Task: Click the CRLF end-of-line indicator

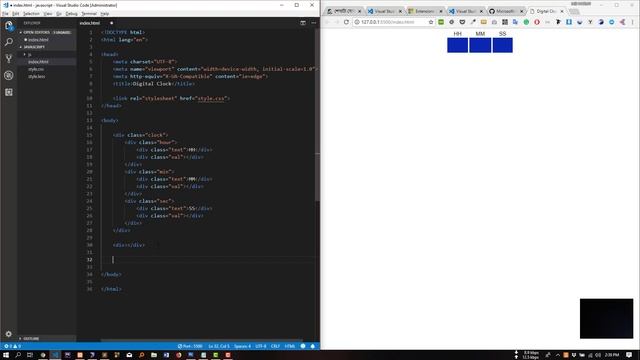Action: [276, 346]
